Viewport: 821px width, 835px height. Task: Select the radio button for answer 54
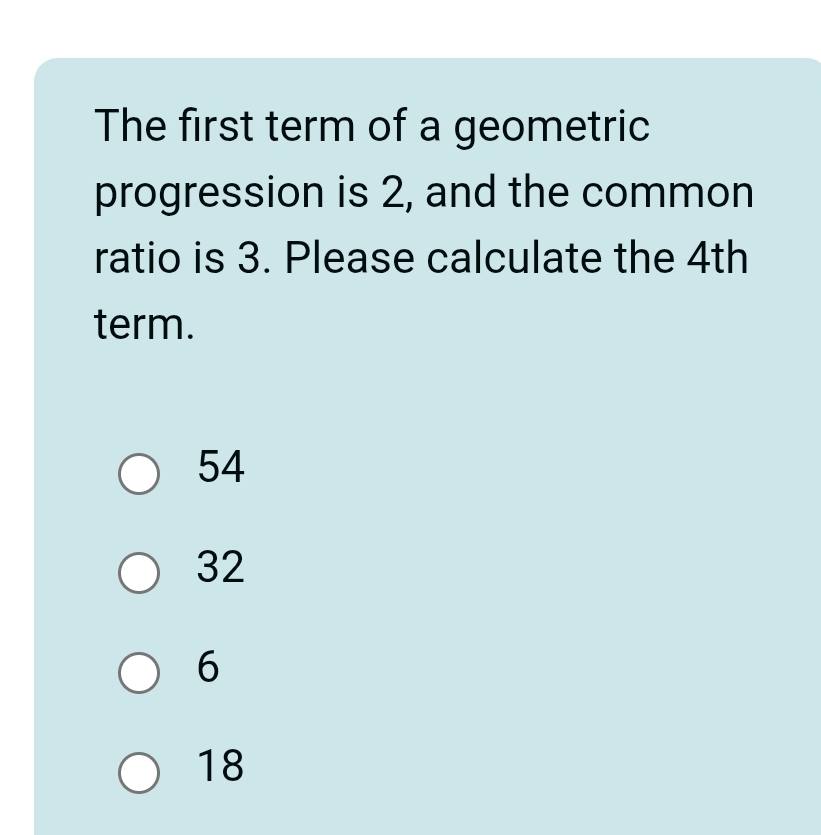(138, 475)
